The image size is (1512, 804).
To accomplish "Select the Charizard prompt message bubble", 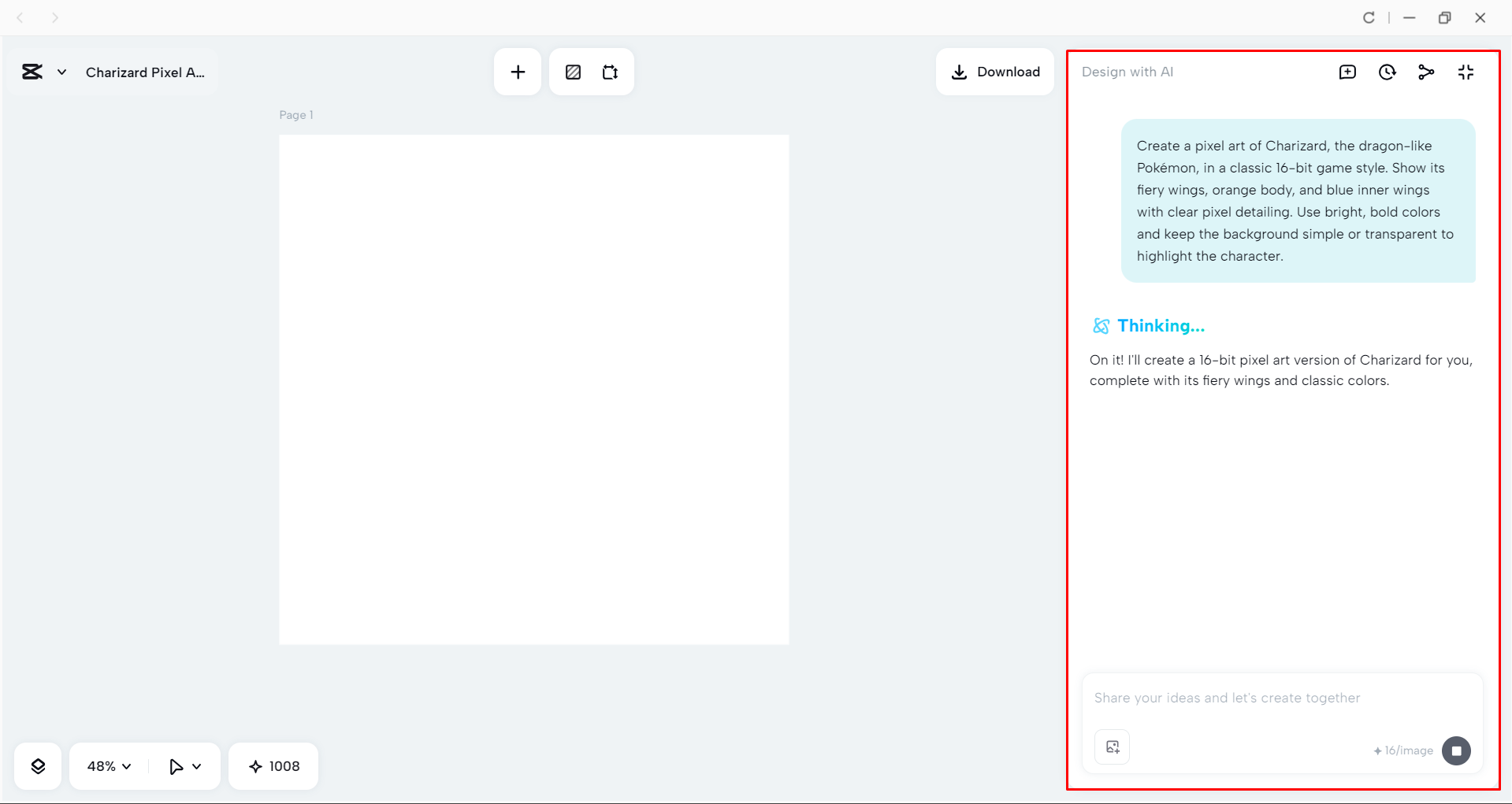I will click(1298, 201).
